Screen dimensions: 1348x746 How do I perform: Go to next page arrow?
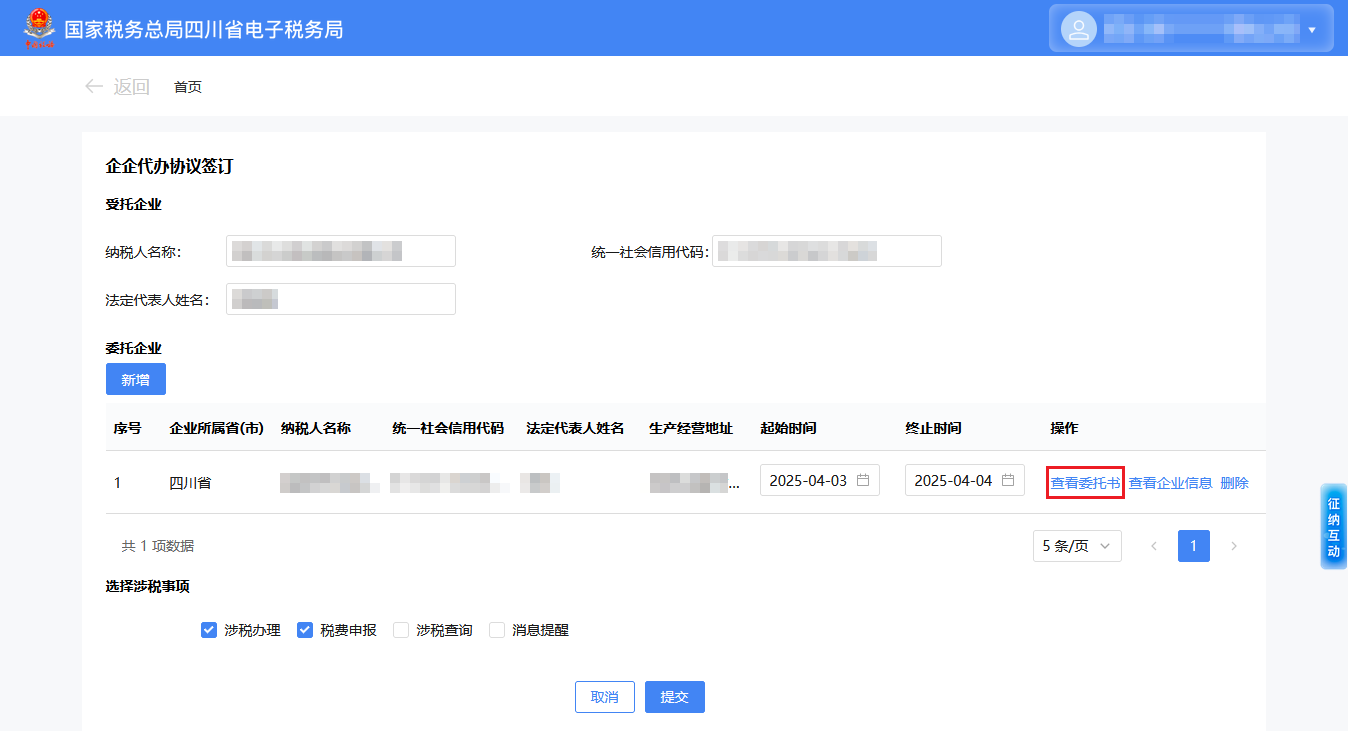(x=1234, y=546)
